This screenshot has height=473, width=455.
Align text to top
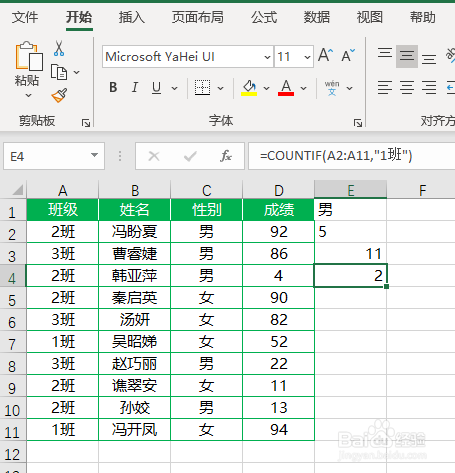385,53
